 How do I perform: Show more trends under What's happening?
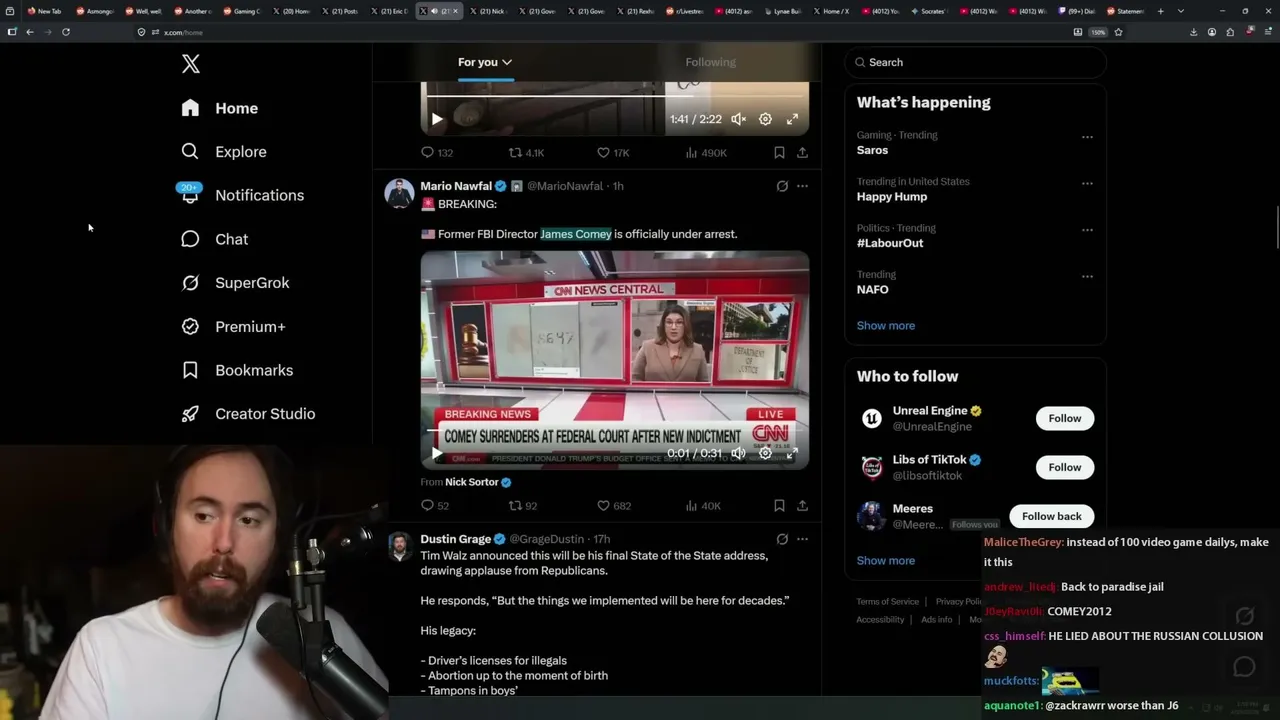tap(886, 325)
